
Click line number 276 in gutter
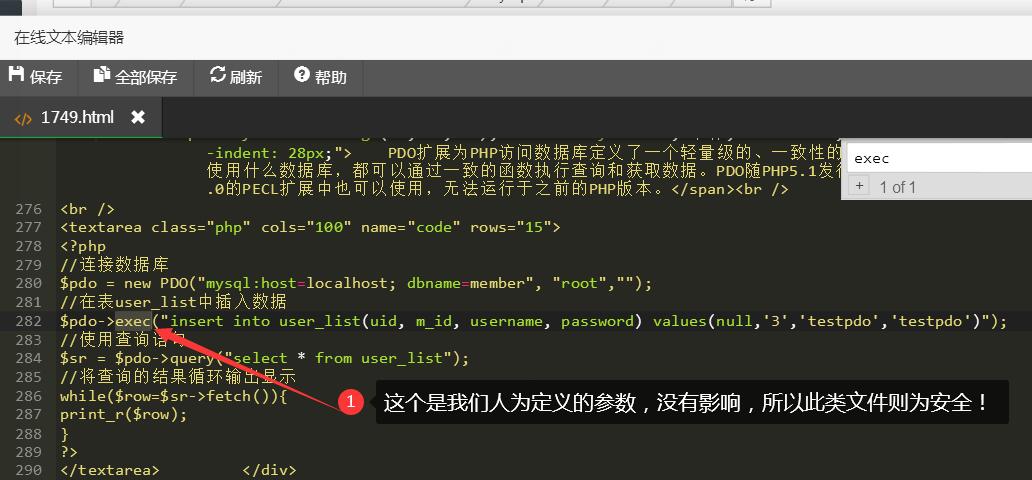coord(29,209)
